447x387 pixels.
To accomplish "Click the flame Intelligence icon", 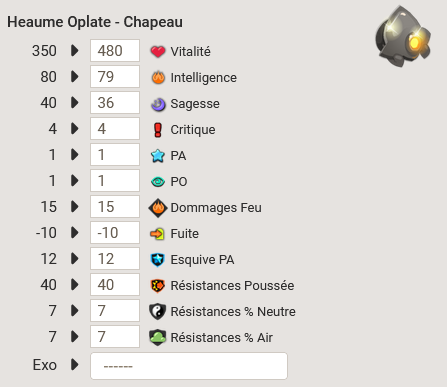I will [x=158, y=78].
